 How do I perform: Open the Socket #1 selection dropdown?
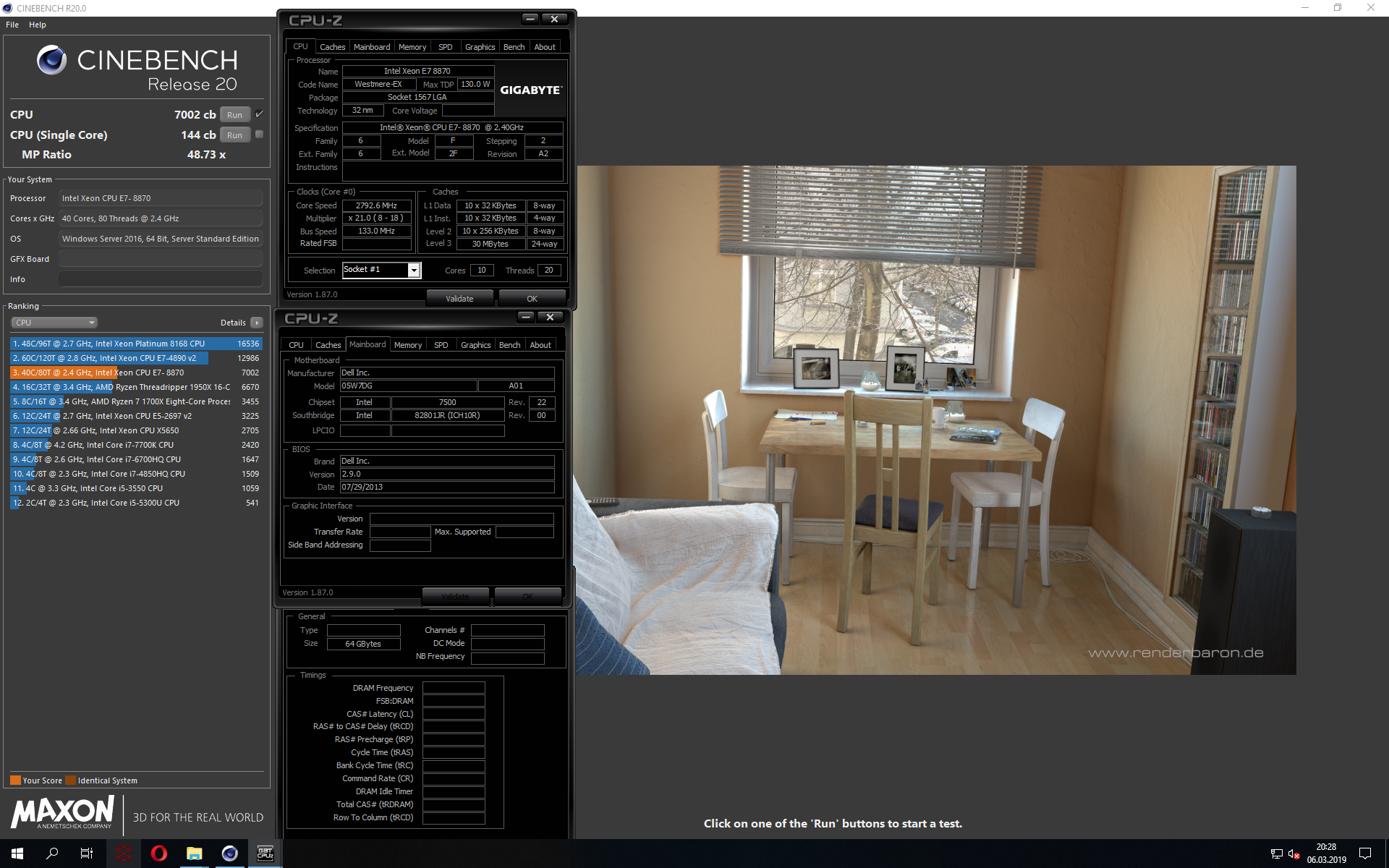tap(414, 270)
